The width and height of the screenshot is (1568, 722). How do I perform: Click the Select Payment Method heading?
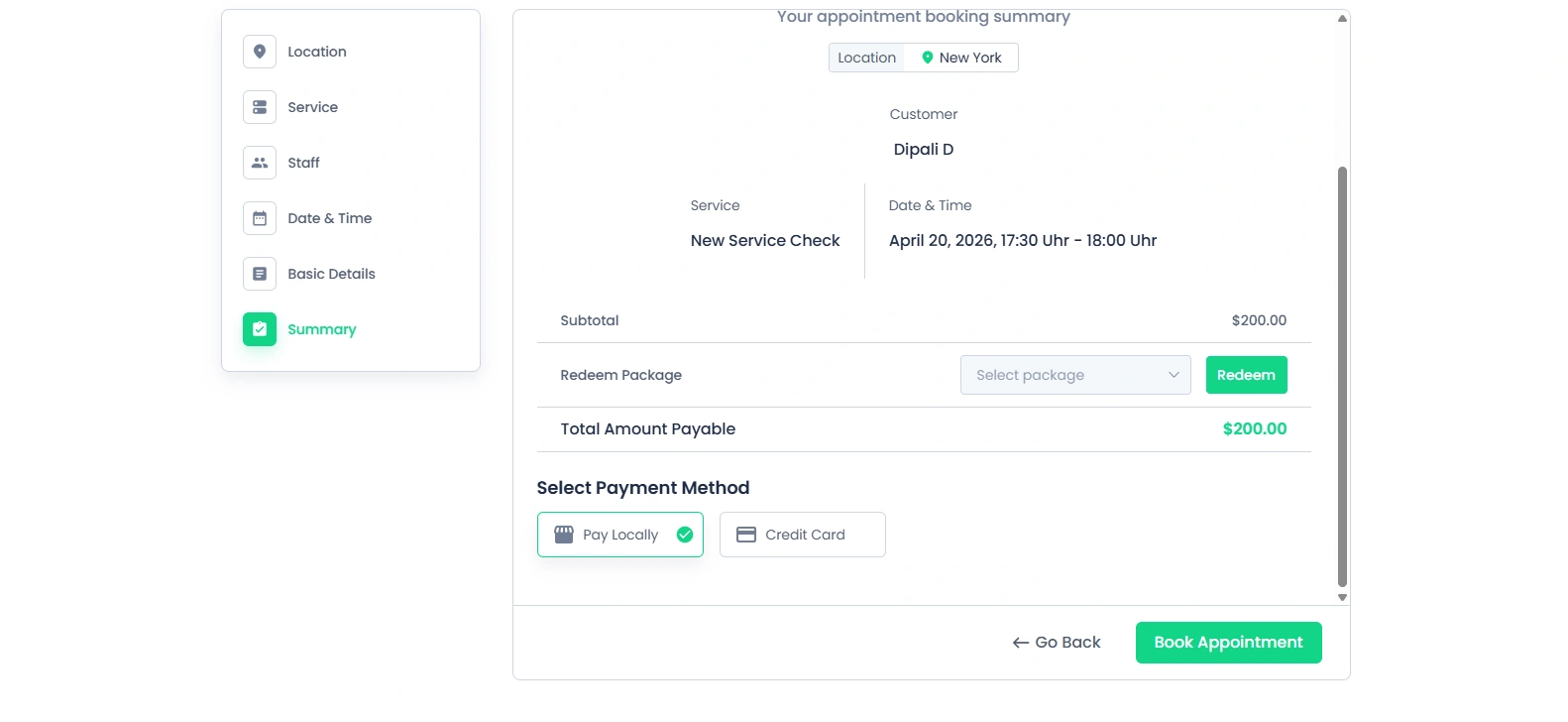[643, 488]
